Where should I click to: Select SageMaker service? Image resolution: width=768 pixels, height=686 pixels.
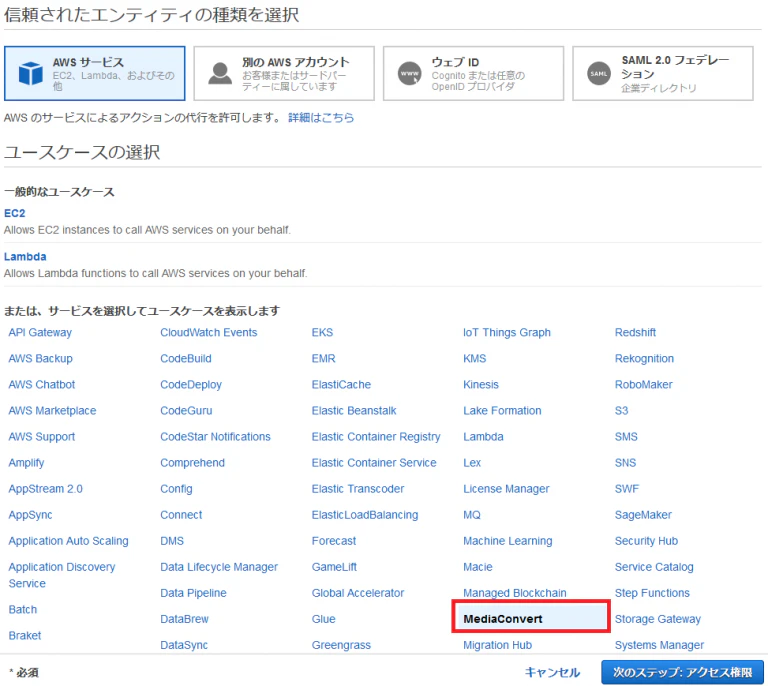(x=643, y=515)
